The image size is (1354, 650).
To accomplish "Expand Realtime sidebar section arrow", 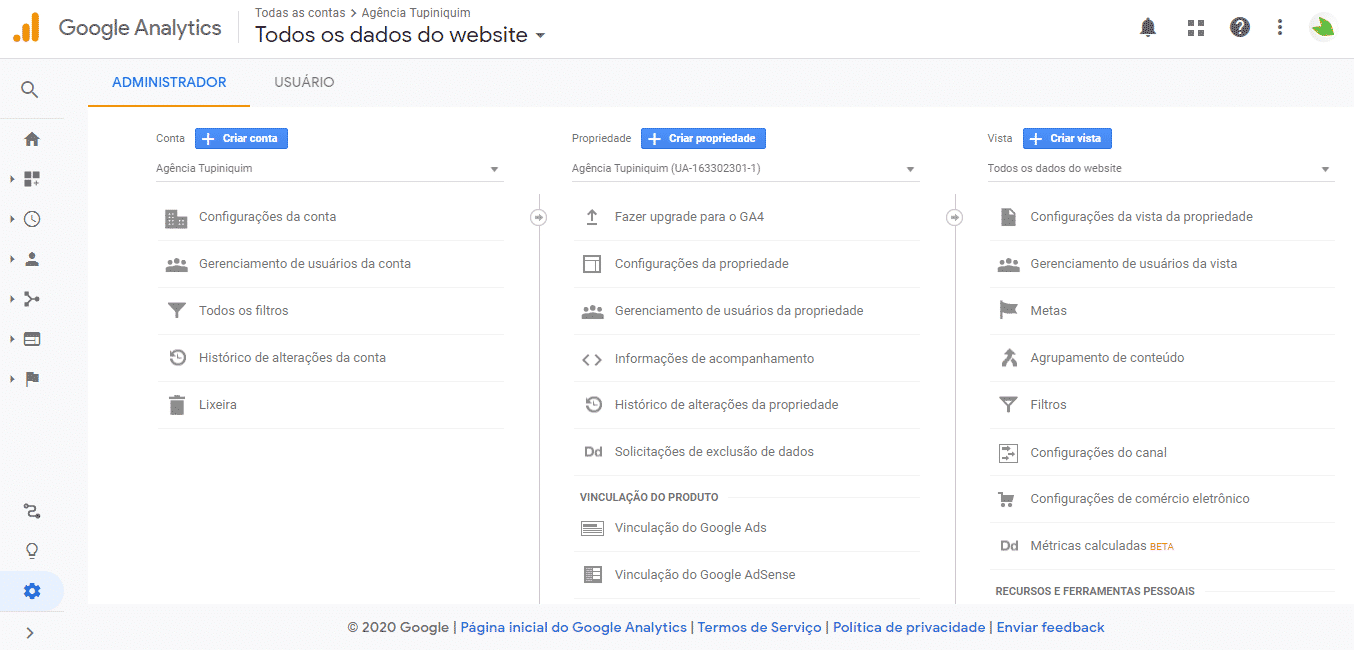I will 13,219.
